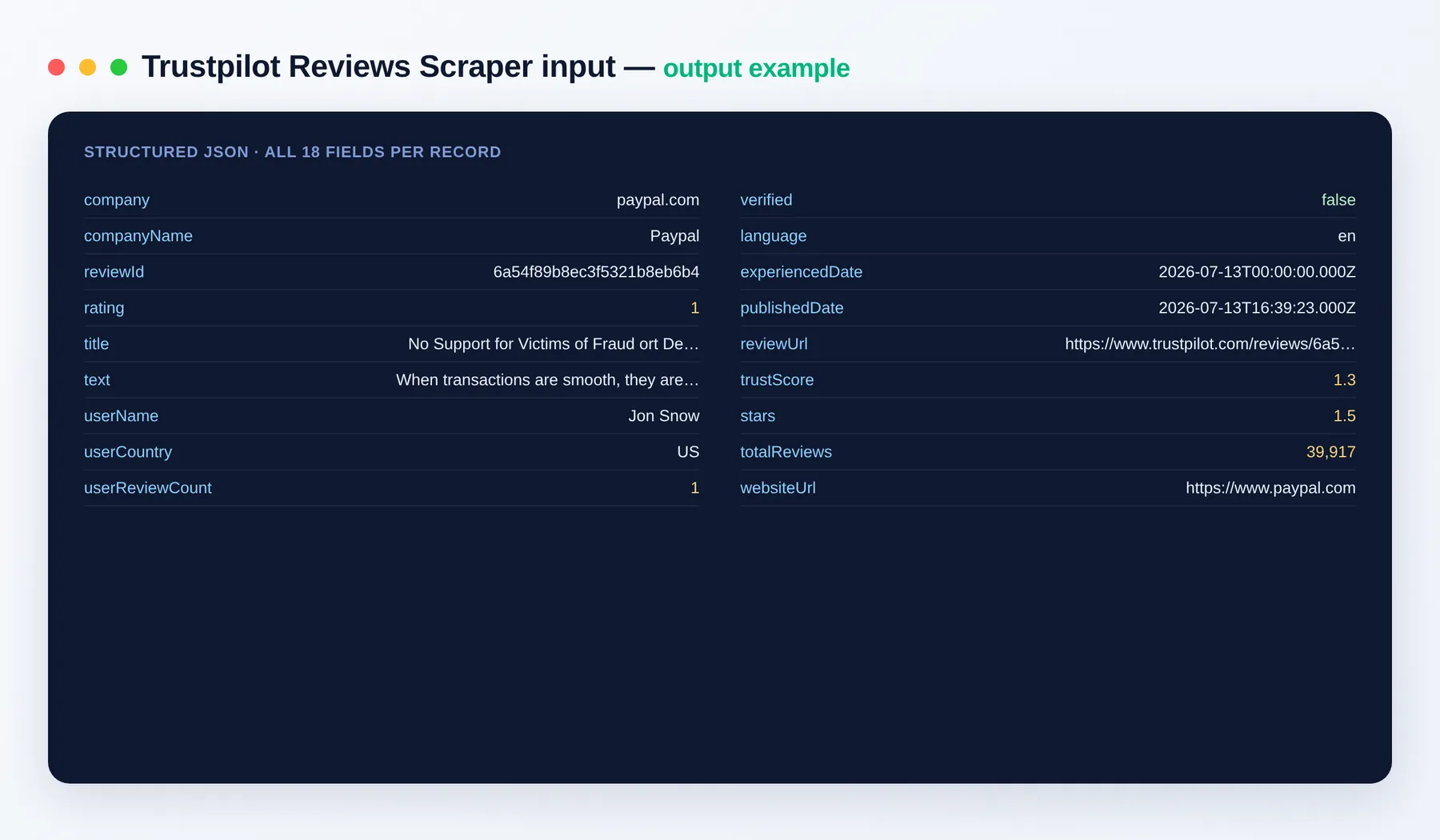The width and height of the screenshot is (1440, 840).
Task: Click the green window dot
Action: tap(118, 67)
